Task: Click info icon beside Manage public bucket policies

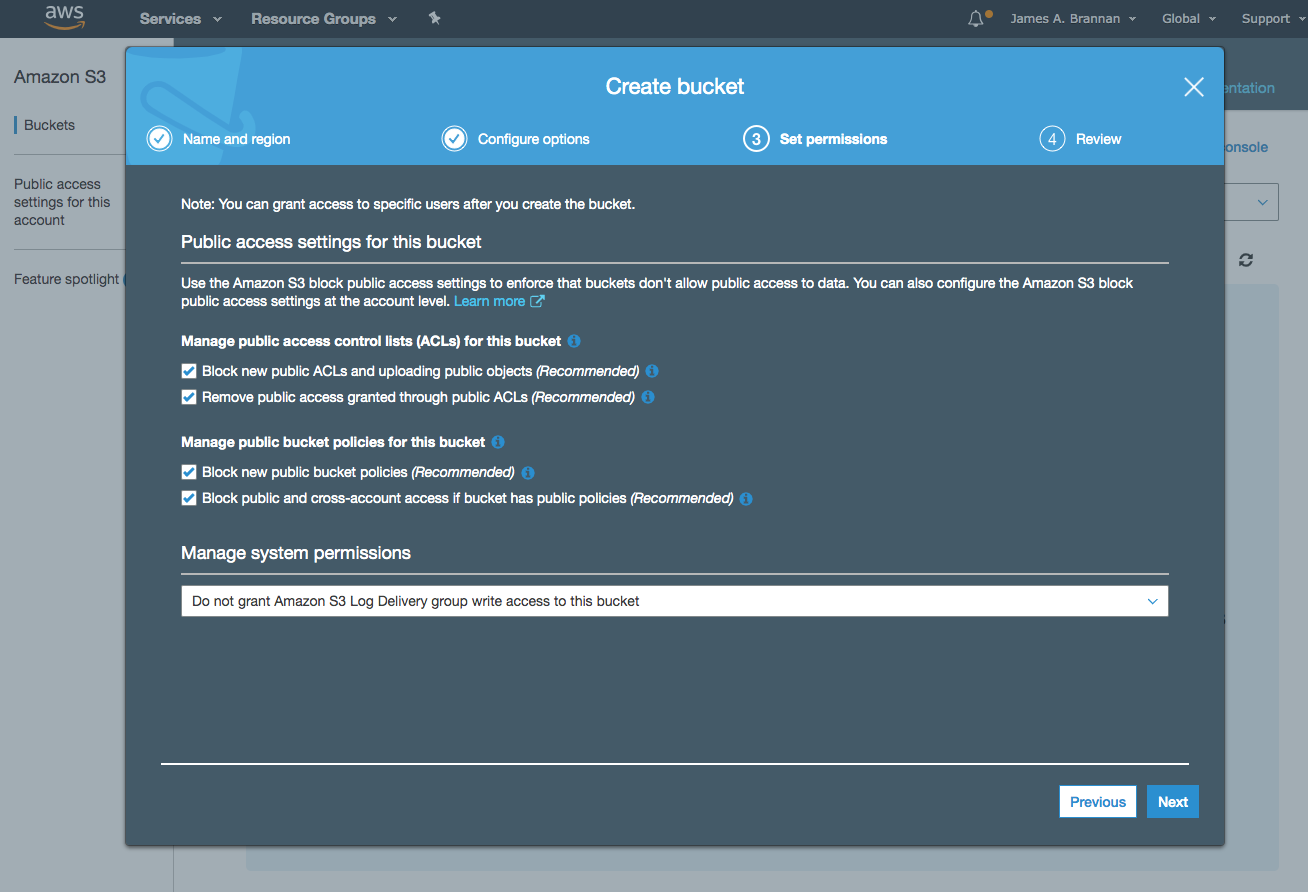Action: pos(498,442)
